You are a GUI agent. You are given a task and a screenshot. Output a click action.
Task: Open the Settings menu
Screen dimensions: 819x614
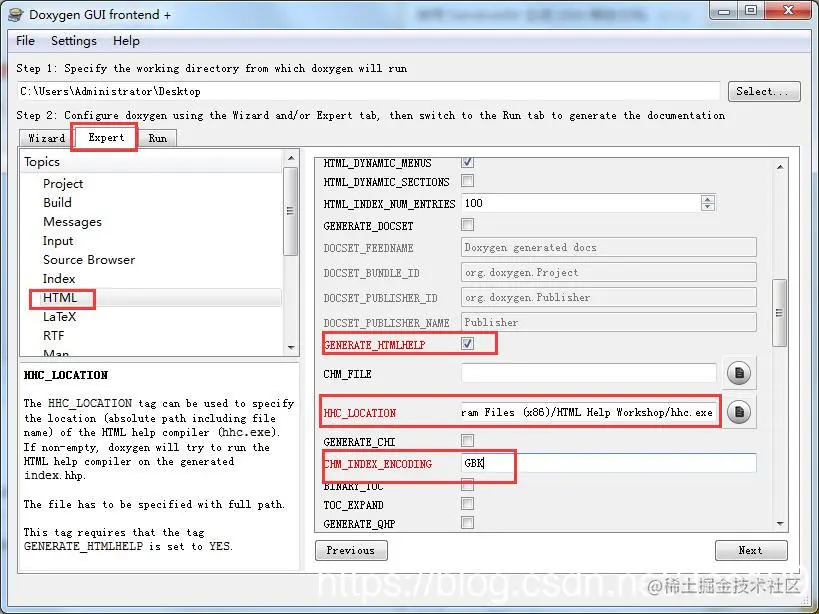pos(74,41)
